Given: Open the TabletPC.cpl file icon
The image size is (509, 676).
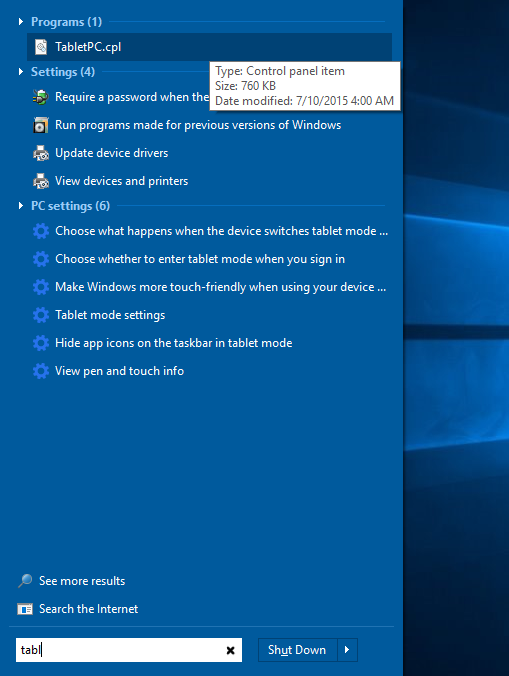Looking at the screenshot, I should [x=41, y=47].
